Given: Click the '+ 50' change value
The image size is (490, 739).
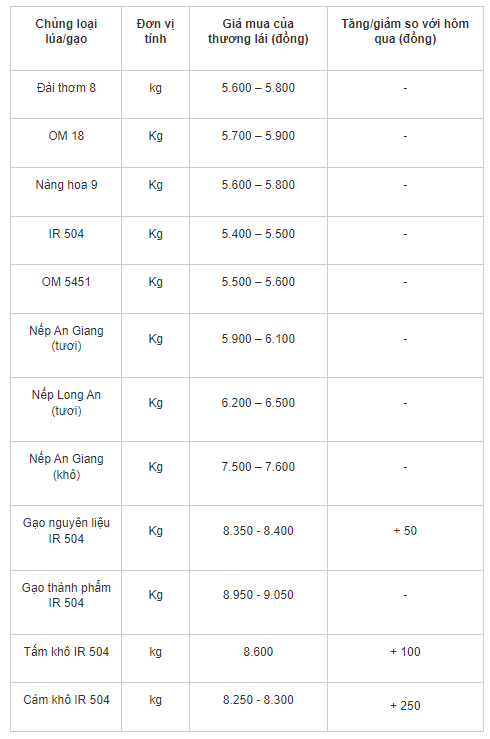Looking at the screenshot, I should [x=405, y=531].
